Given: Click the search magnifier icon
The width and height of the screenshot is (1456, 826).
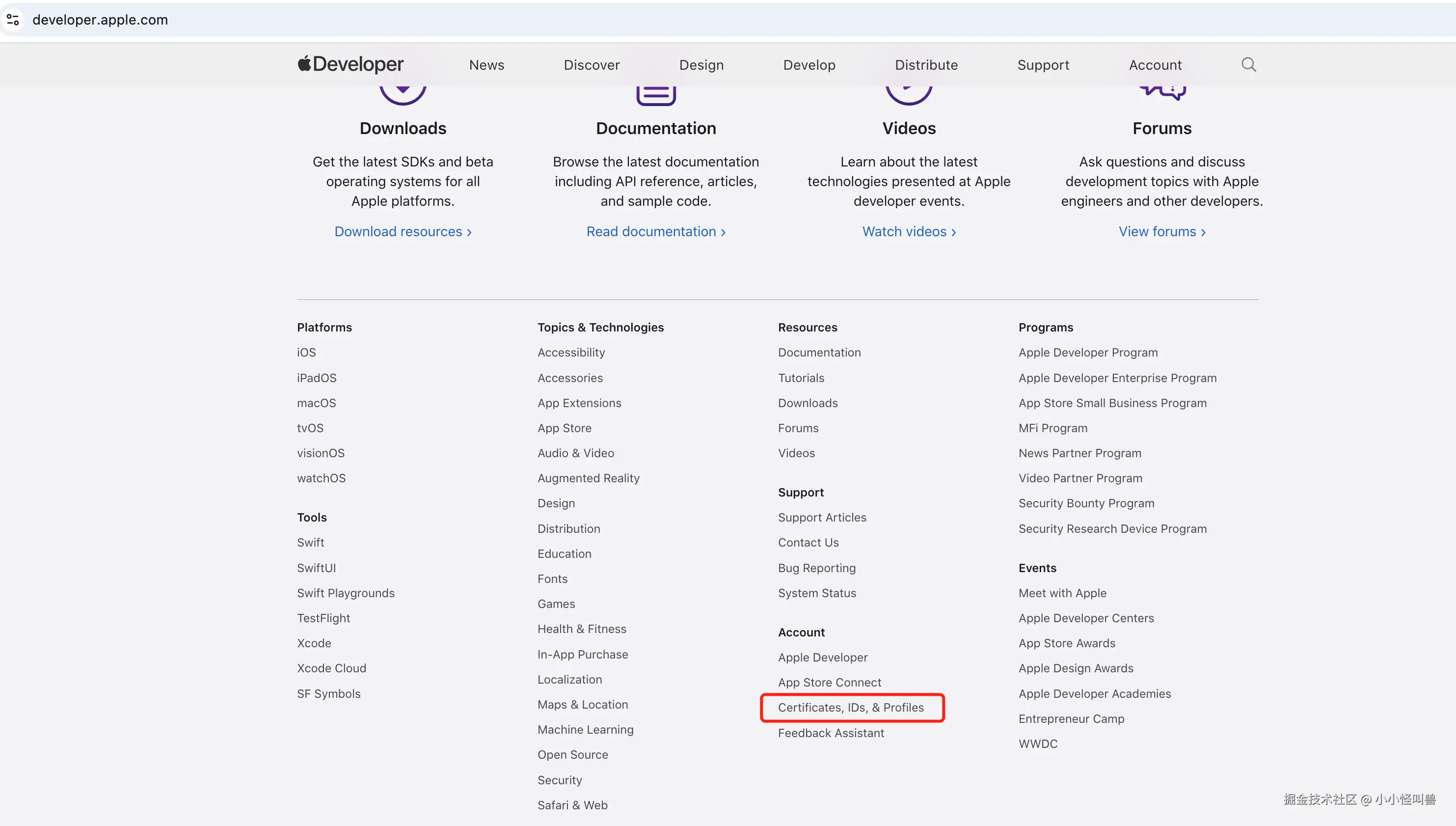Looking at the screenshot, I should point(1248,65).
